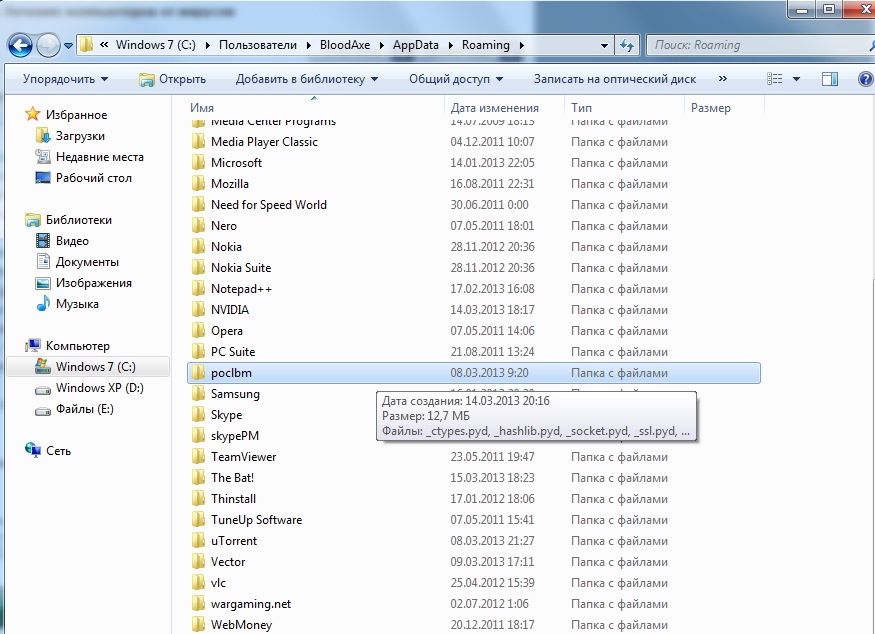Change the view with the view icon
Image resolution: width=875 pixels, height=634 pixels.
coord(775,79)
